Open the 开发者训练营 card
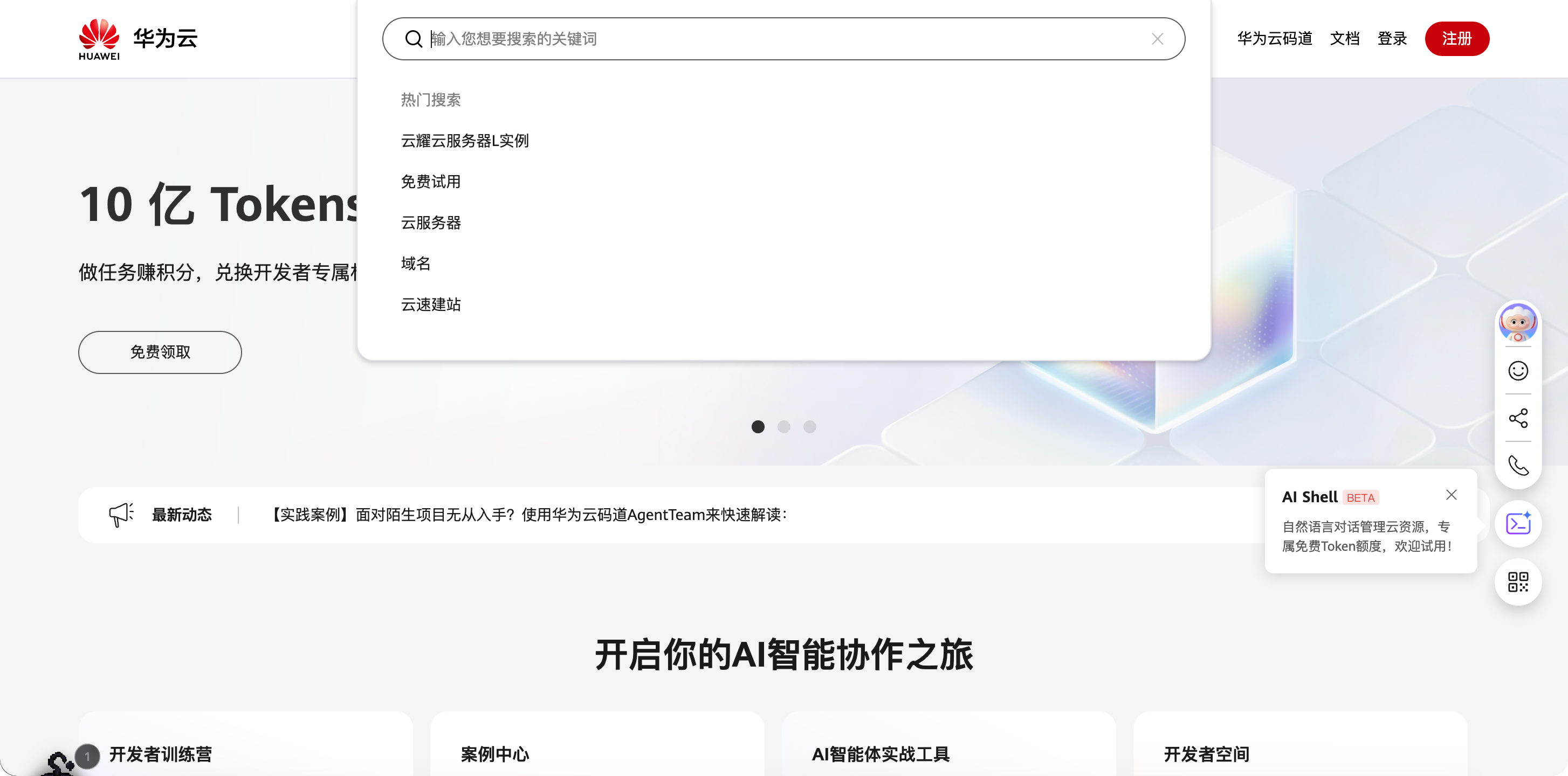Viewport: 1568px width, 776px height. pos(245,744)
